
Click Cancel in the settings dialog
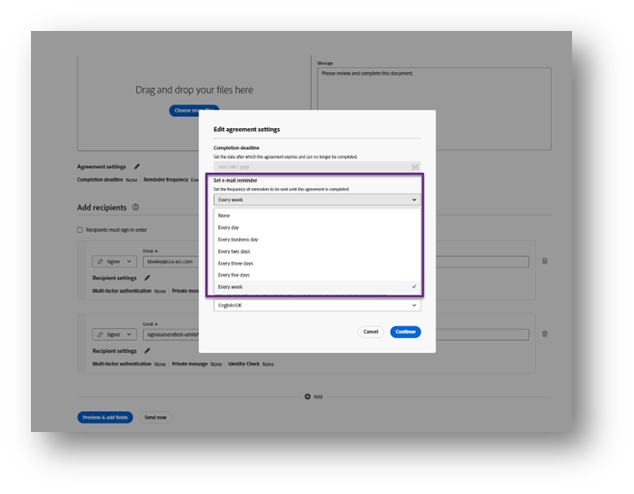(x=370, y=331)
